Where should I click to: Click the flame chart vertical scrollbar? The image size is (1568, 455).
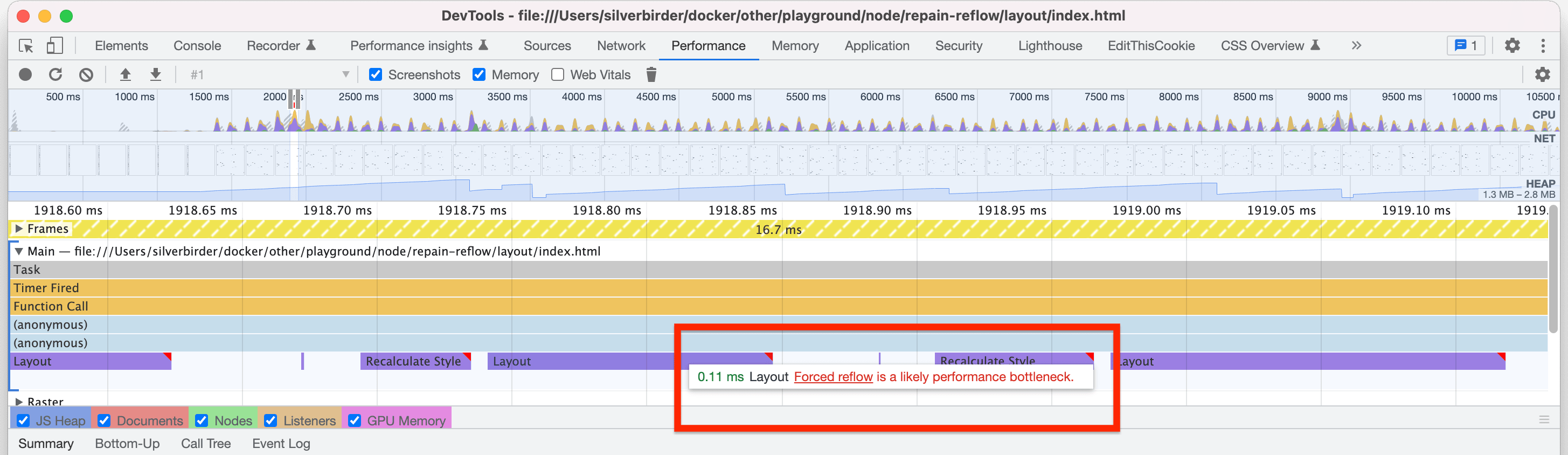coord(1553,269)
